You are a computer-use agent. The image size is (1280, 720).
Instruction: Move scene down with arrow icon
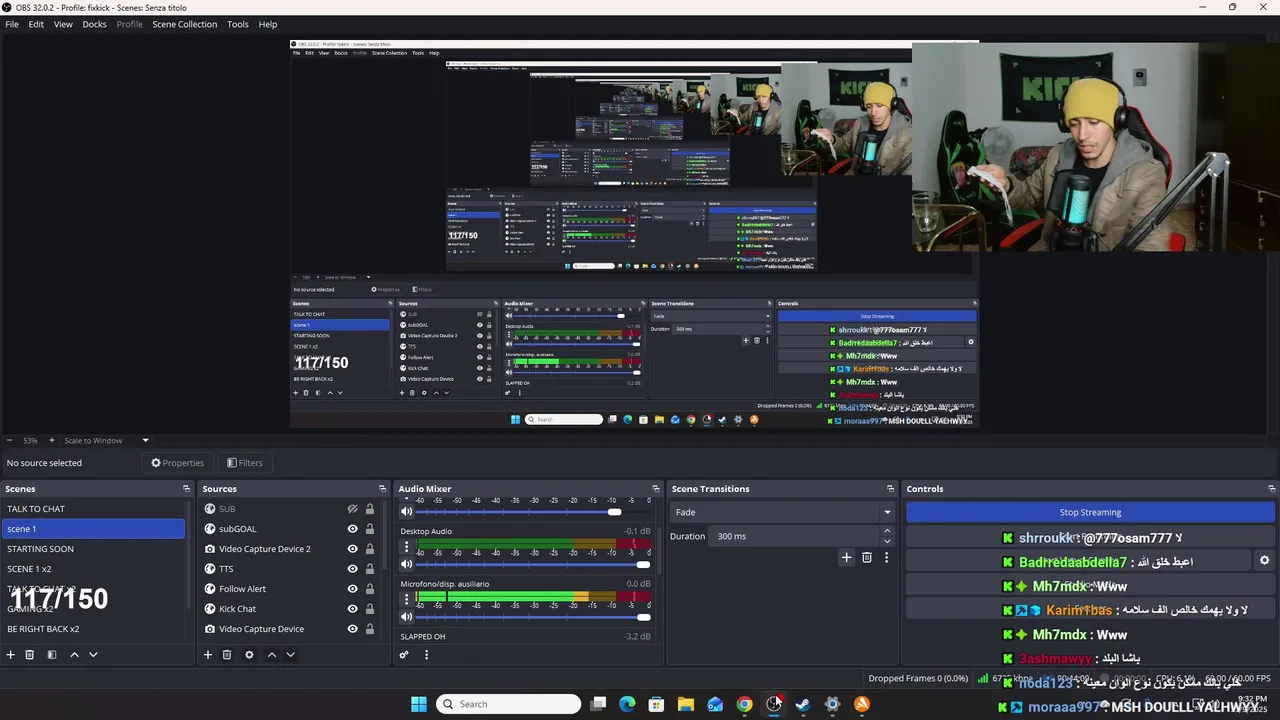coord(93,655)
